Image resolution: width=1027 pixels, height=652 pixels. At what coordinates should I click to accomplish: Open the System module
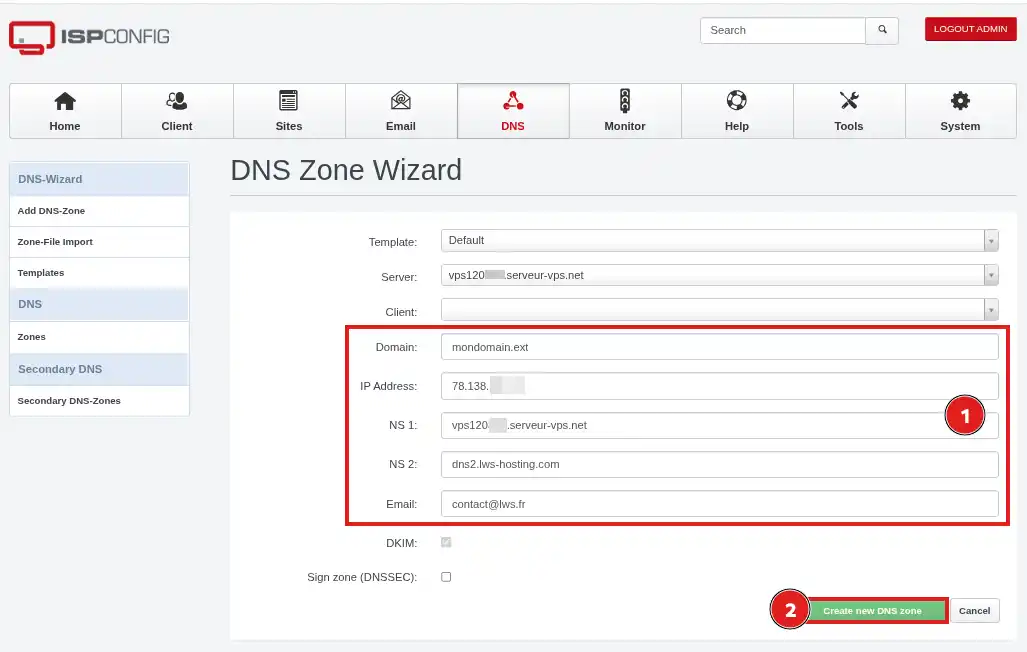(961, 111)
